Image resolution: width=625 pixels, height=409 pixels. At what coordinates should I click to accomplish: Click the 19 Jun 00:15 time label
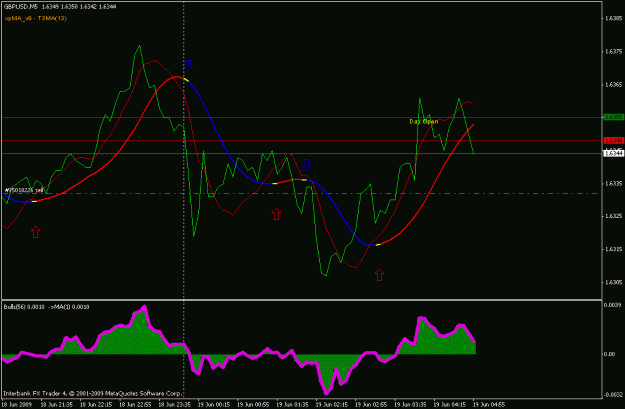pyautogui.click(x=214, y=405)
